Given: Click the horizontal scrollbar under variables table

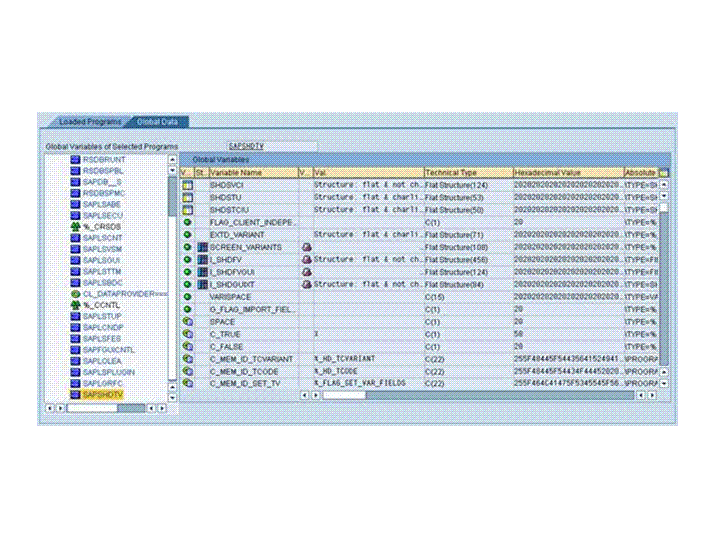Looking at the screenshot, I should click(478, 395).
